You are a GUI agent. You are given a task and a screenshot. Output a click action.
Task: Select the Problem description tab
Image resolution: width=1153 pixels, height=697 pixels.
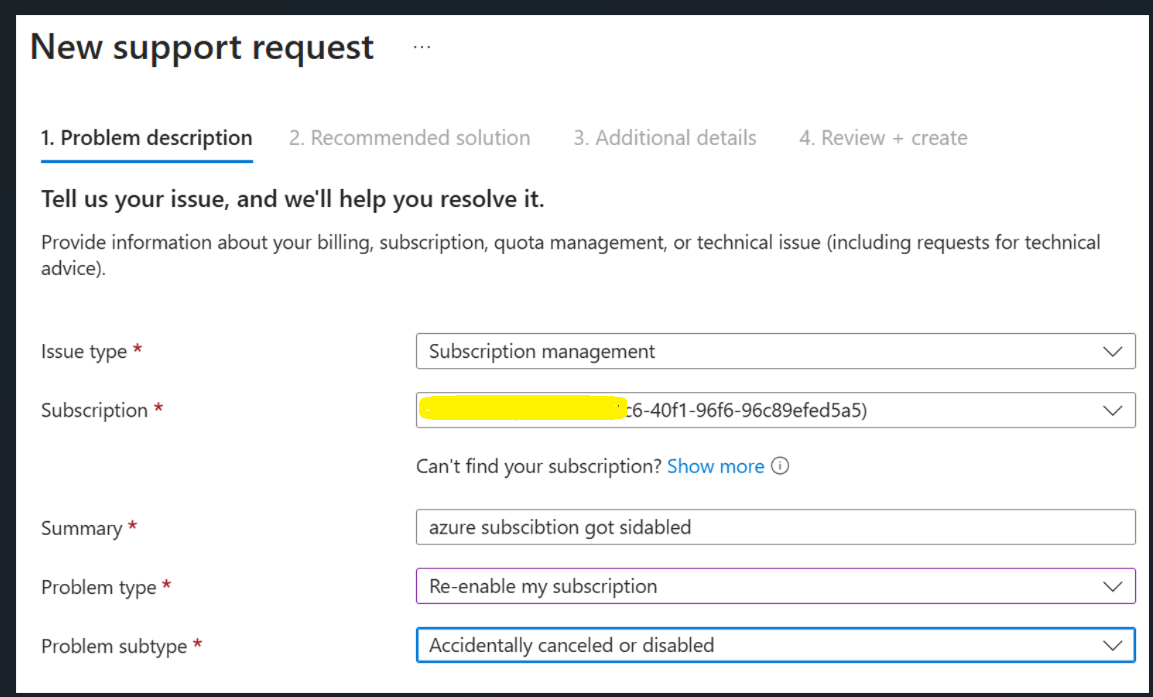point(147,138)
